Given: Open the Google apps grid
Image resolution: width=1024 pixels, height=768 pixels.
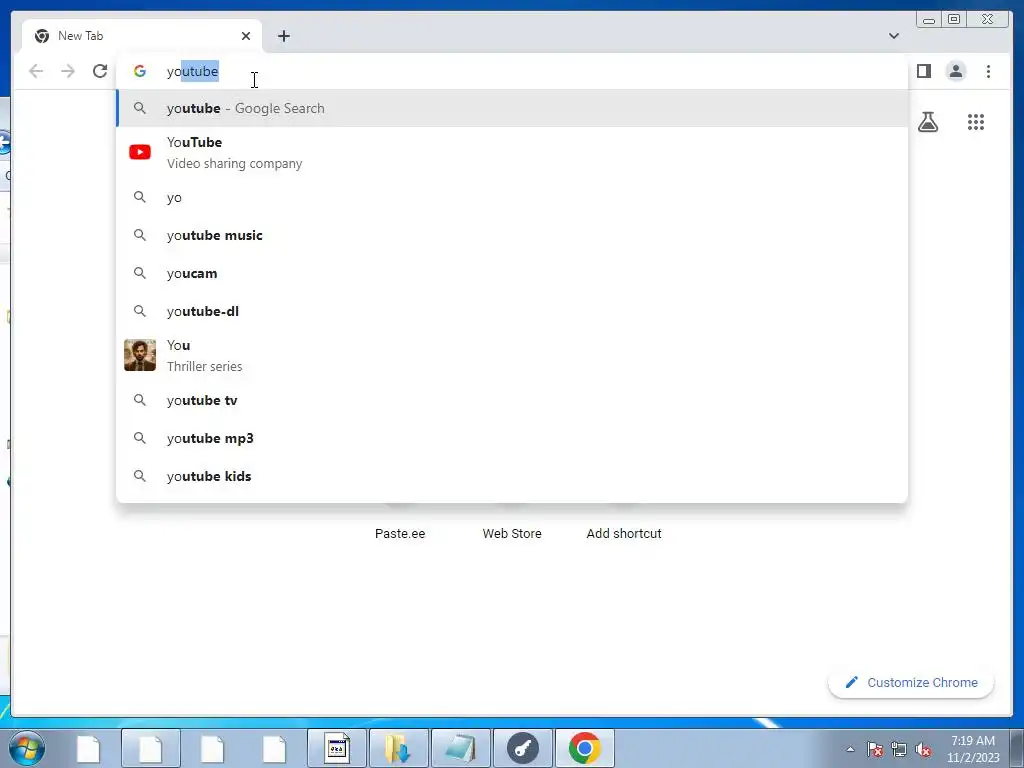Looking at the screenshot, I should point(976,122).
